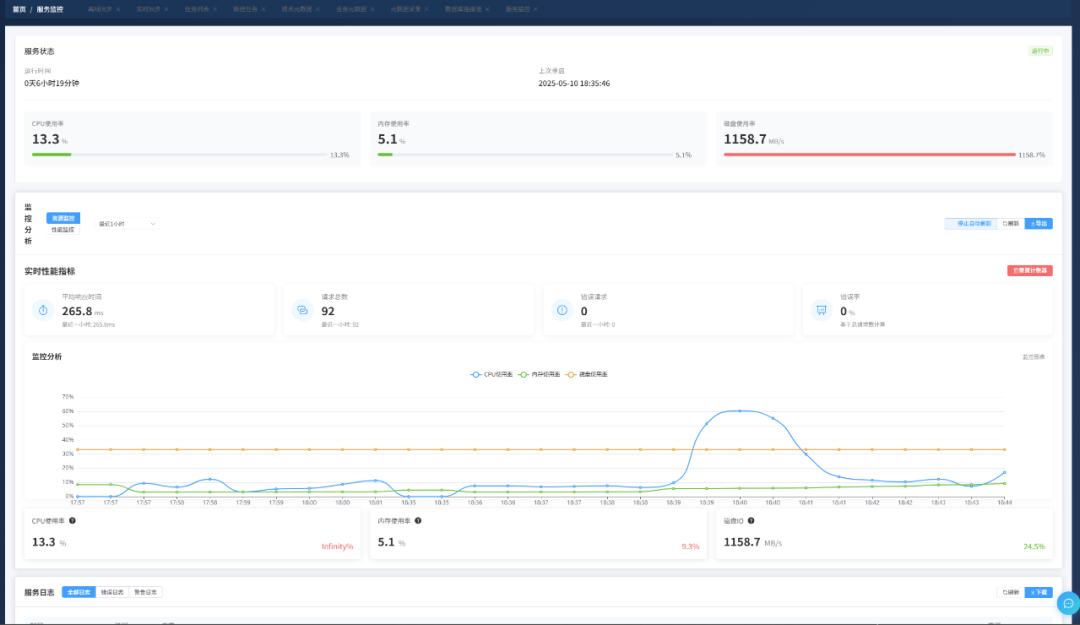The image size is (1080, 625).
Task: Click the green 运行中 status badge
Action: (x=1040, y=51)
